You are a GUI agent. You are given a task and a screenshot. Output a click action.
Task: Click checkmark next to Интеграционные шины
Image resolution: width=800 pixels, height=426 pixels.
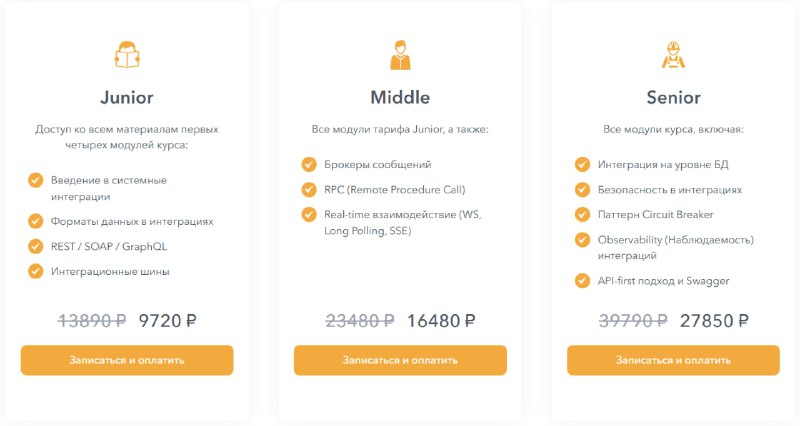(x=35, y=271)
